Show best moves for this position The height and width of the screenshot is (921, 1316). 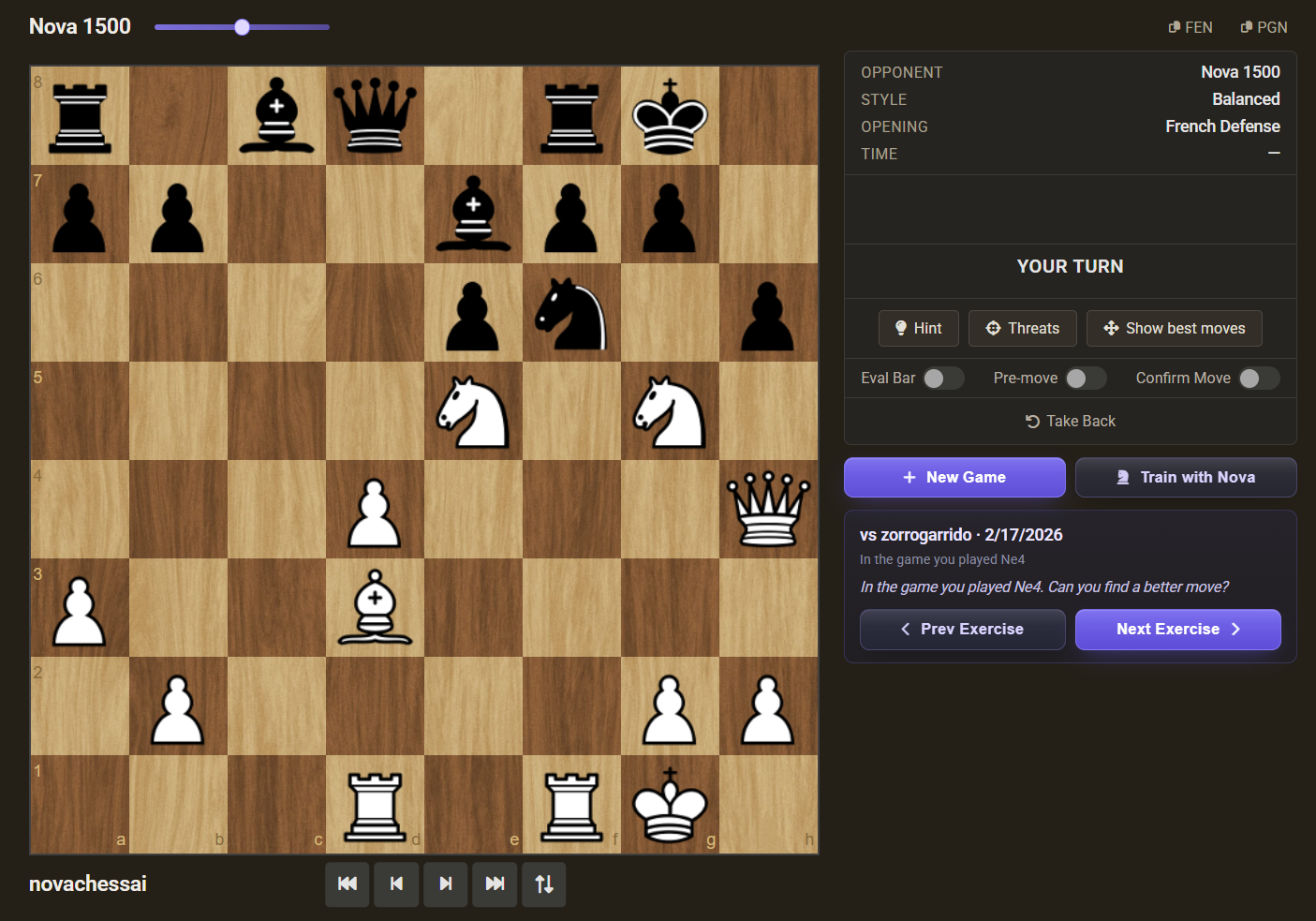(1174, 328)
